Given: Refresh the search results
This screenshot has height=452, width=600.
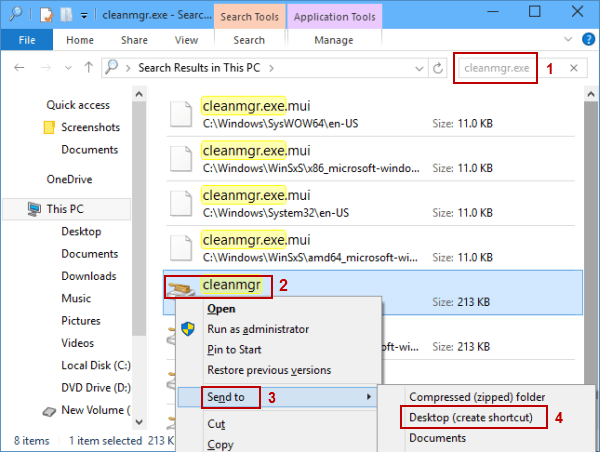Looking at the screenshot, I should [438, 68].
